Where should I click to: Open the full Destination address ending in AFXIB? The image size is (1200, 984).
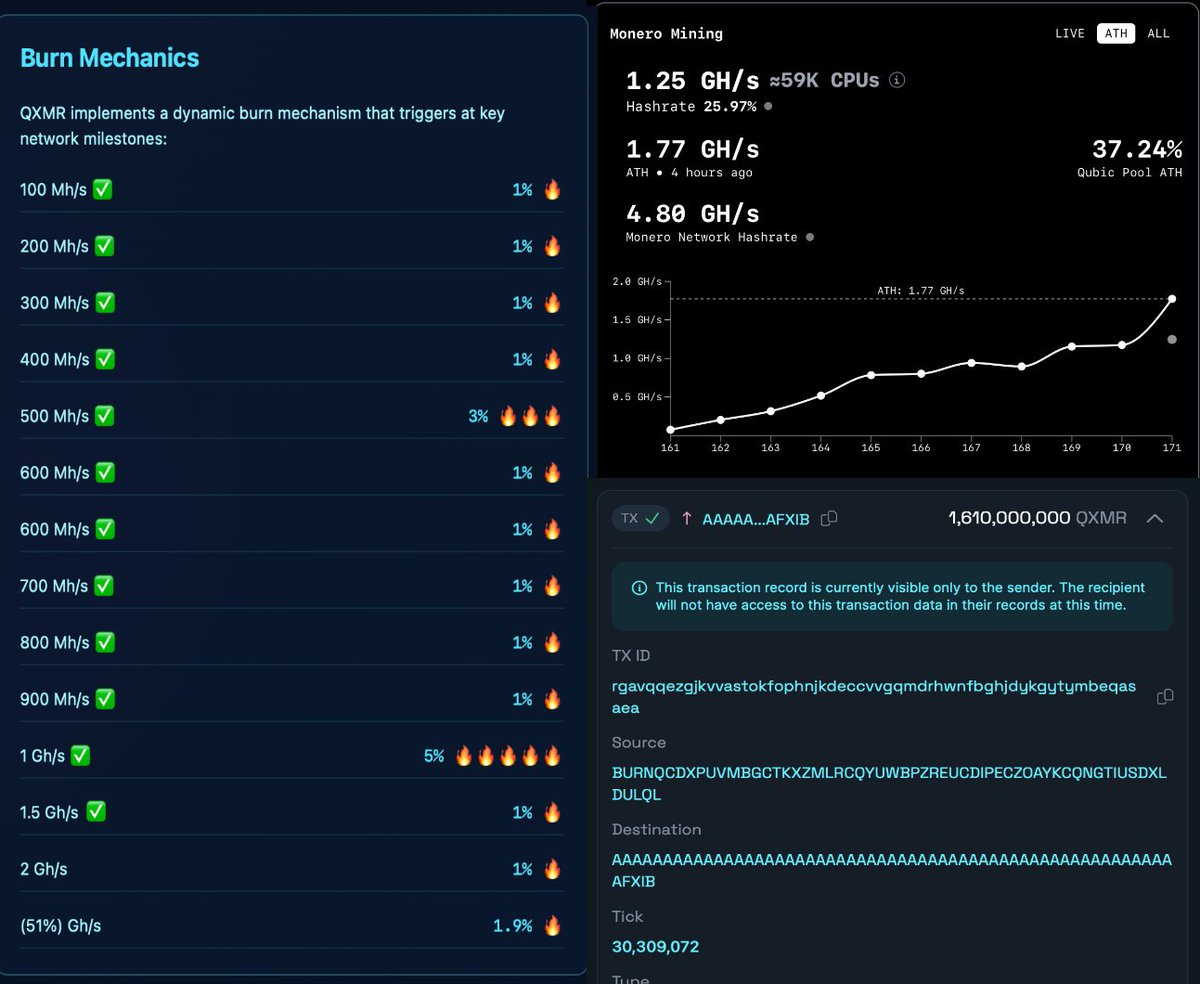[x=891, y=871]
